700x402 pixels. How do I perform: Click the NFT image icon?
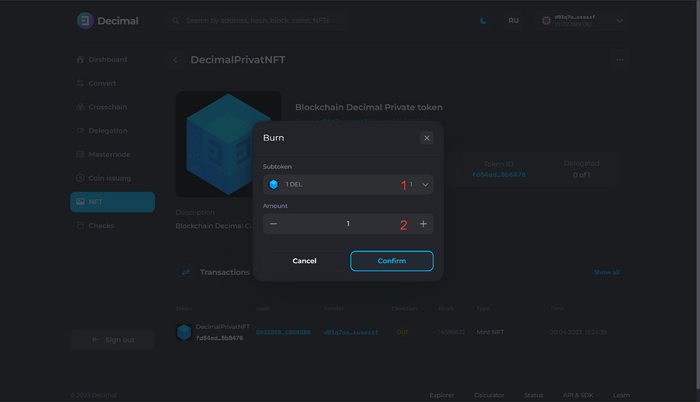(80, 202)
